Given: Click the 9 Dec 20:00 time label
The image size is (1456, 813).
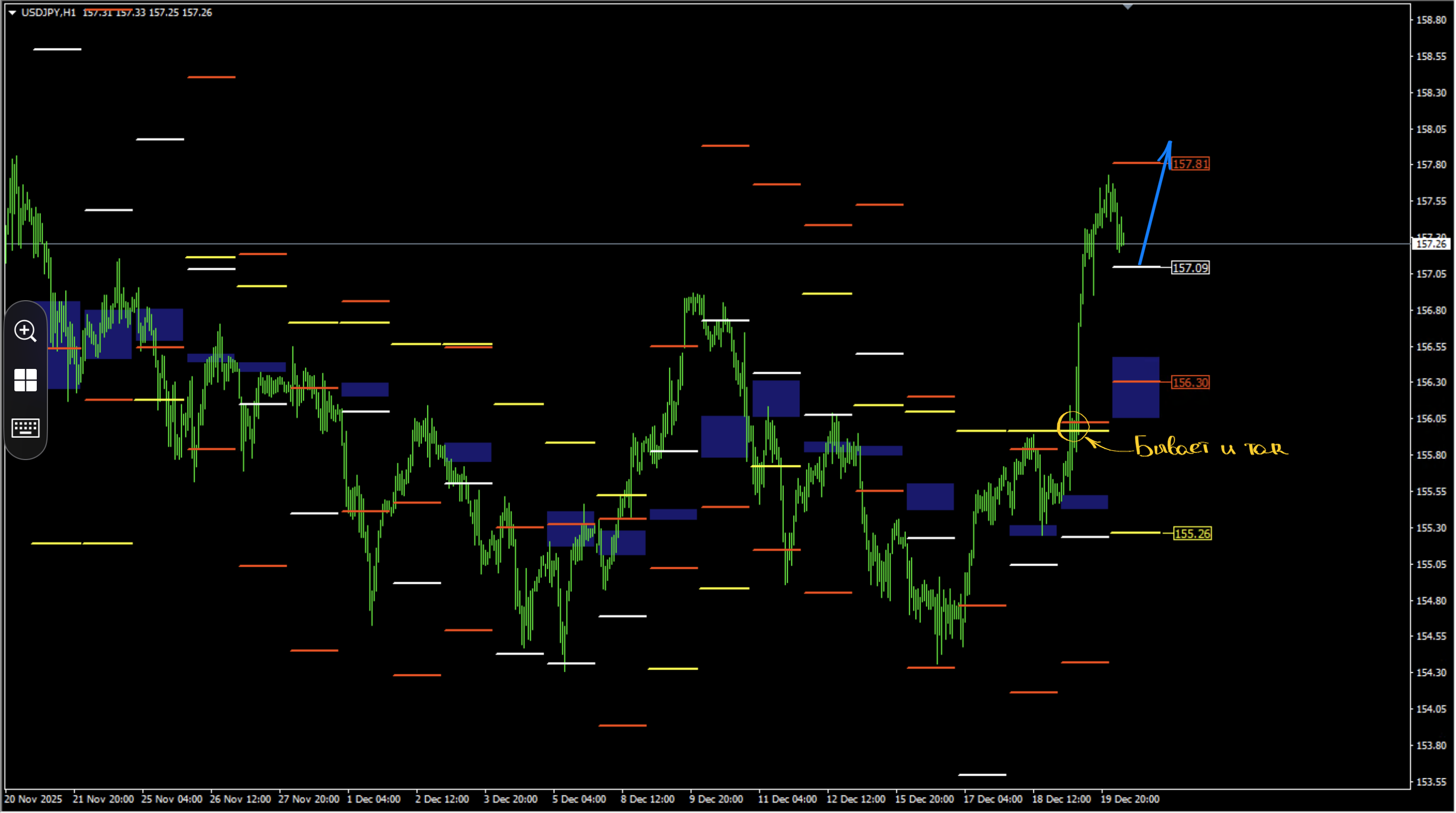Looking at the screenshot, I should pyautogui.click(x=716, y=800).
